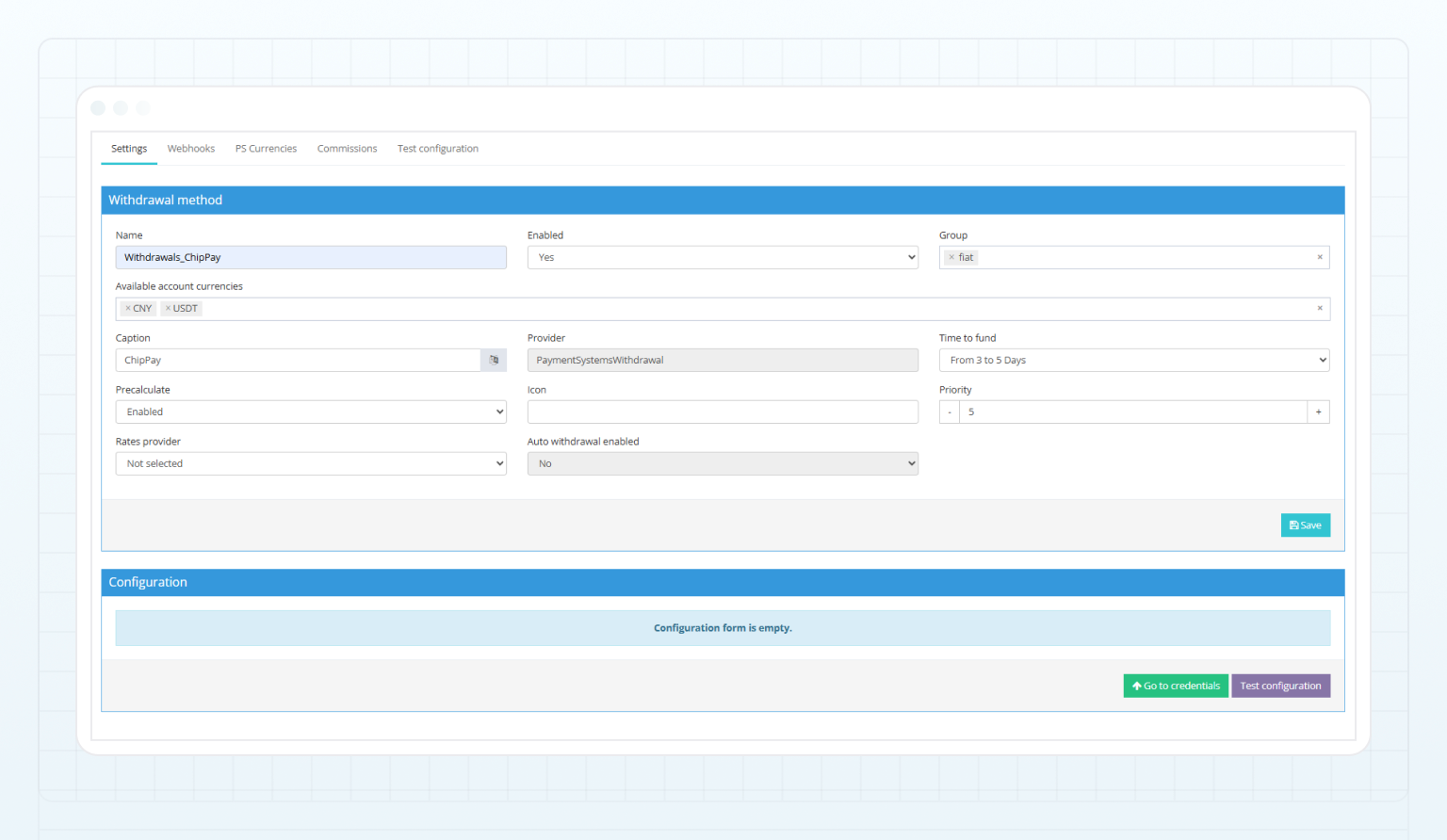
Task: Click the upload arrow on Go to credentials
Action: tap(1137, 686)
